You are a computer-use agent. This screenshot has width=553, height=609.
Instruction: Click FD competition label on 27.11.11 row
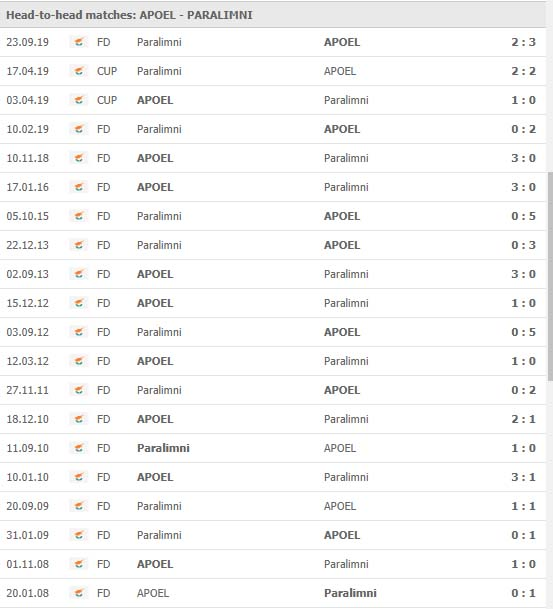[103, 390]
